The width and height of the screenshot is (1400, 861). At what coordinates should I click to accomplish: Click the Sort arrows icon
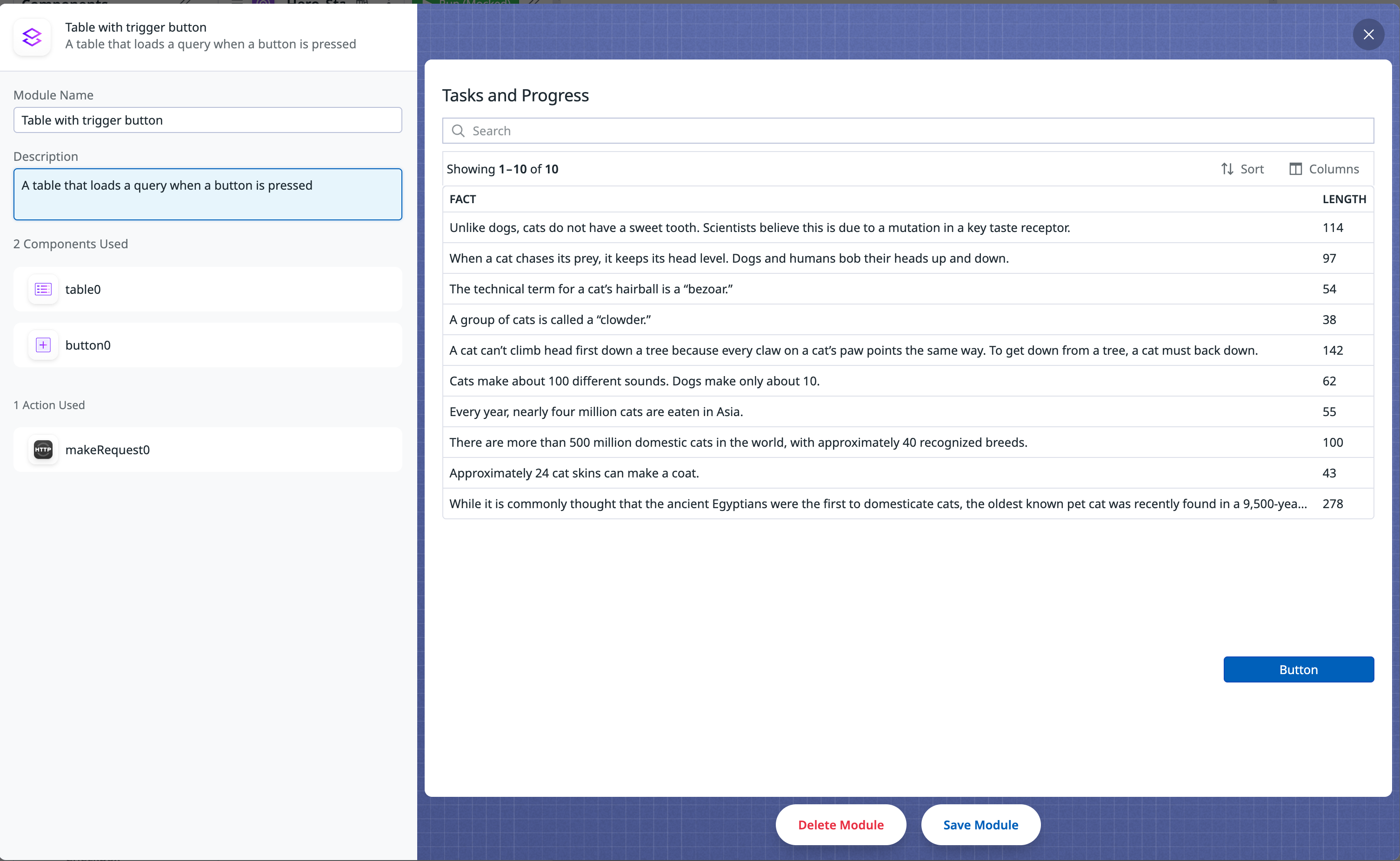(1227, 169)
